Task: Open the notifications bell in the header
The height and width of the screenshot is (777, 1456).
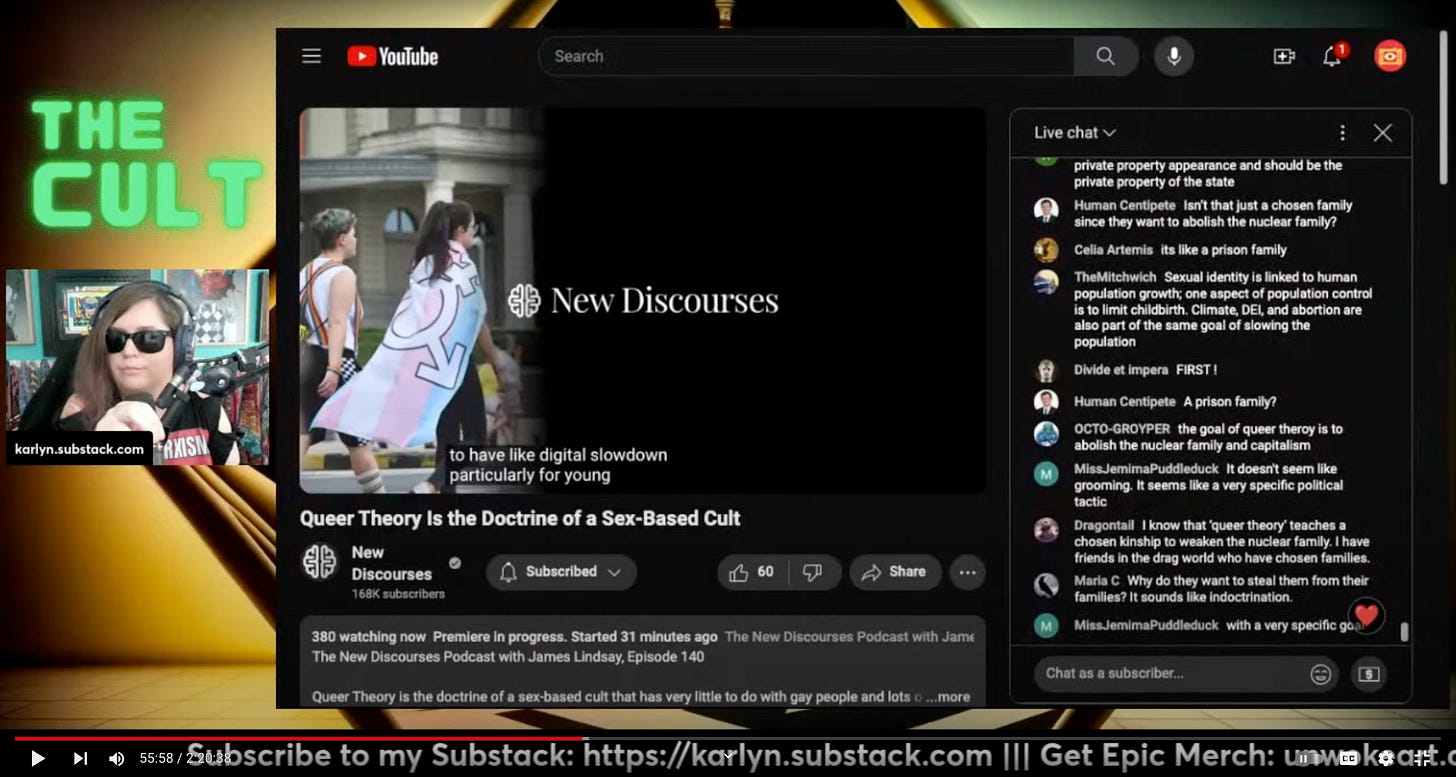Action: (x=1333, y=56)
